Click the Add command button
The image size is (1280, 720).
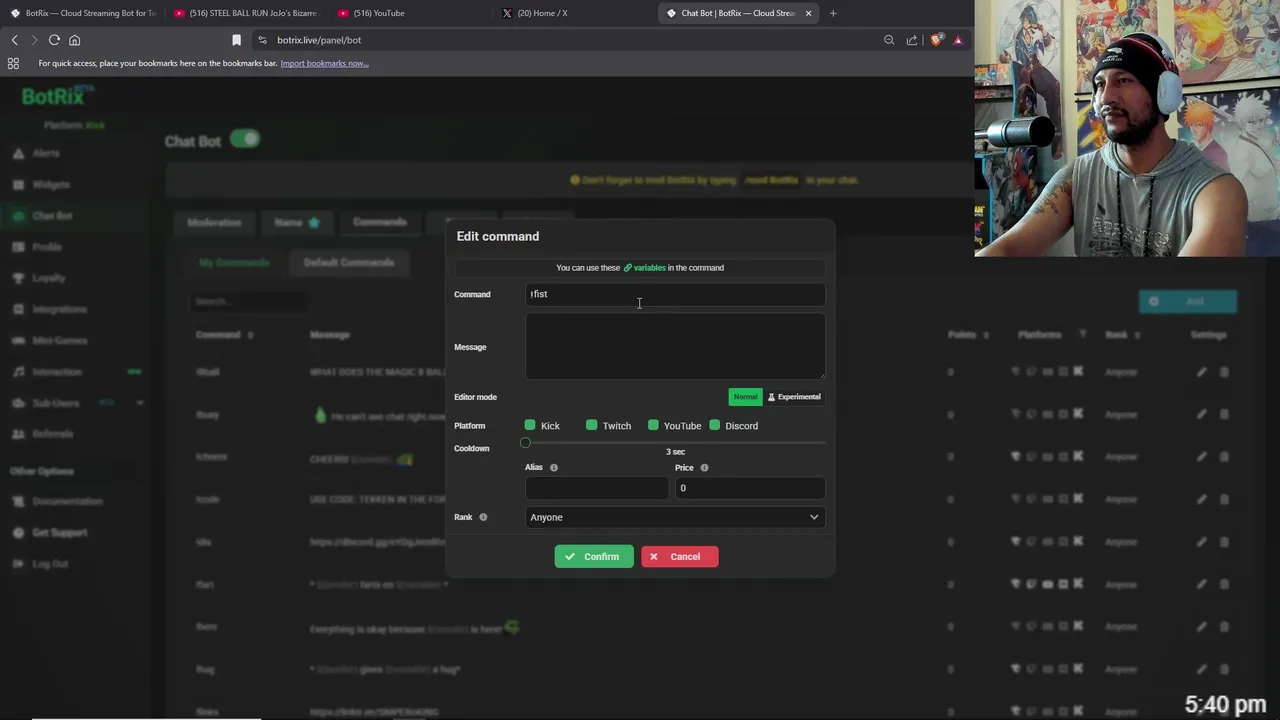point(1188,301)
